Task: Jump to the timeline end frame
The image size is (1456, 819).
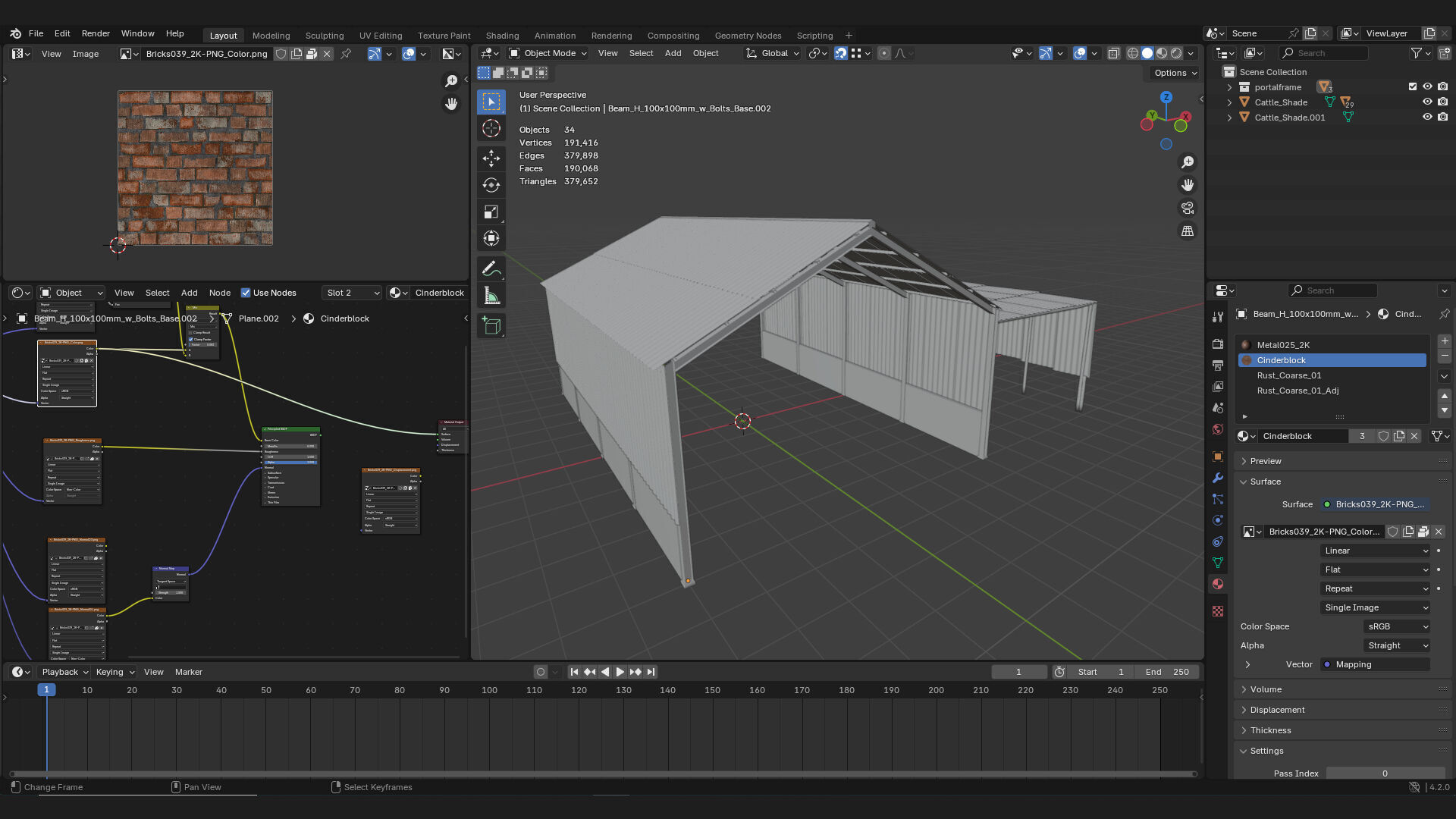Action: tap(651, 672)
